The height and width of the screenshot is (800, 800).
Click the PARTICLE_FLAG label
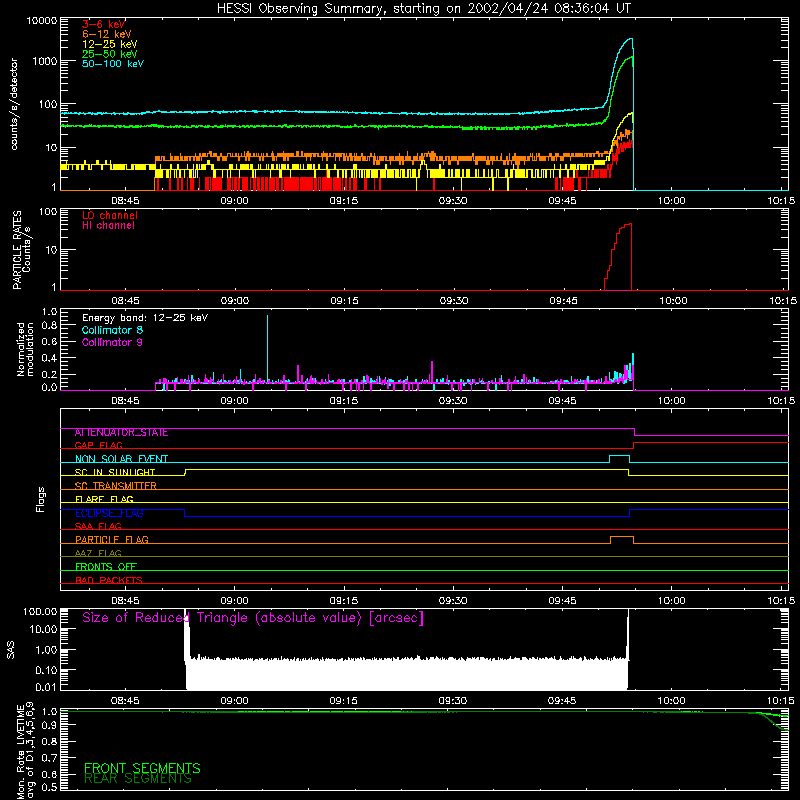[x=112, y=540]
